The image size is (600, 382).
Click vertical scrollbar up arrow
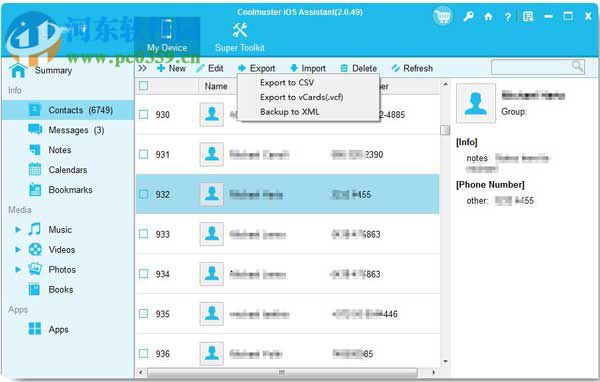tap(445, 84)
